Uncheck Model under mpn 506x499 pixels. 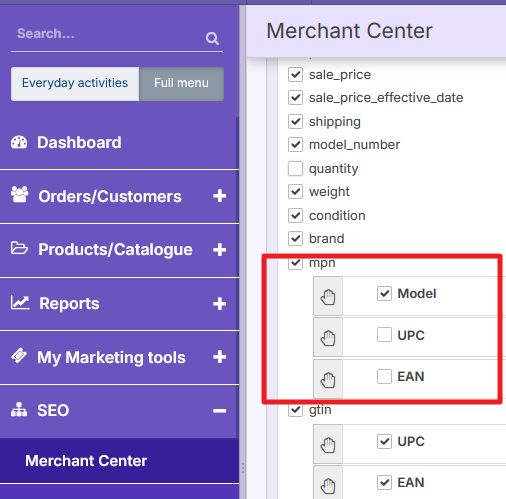pos(384,294)
